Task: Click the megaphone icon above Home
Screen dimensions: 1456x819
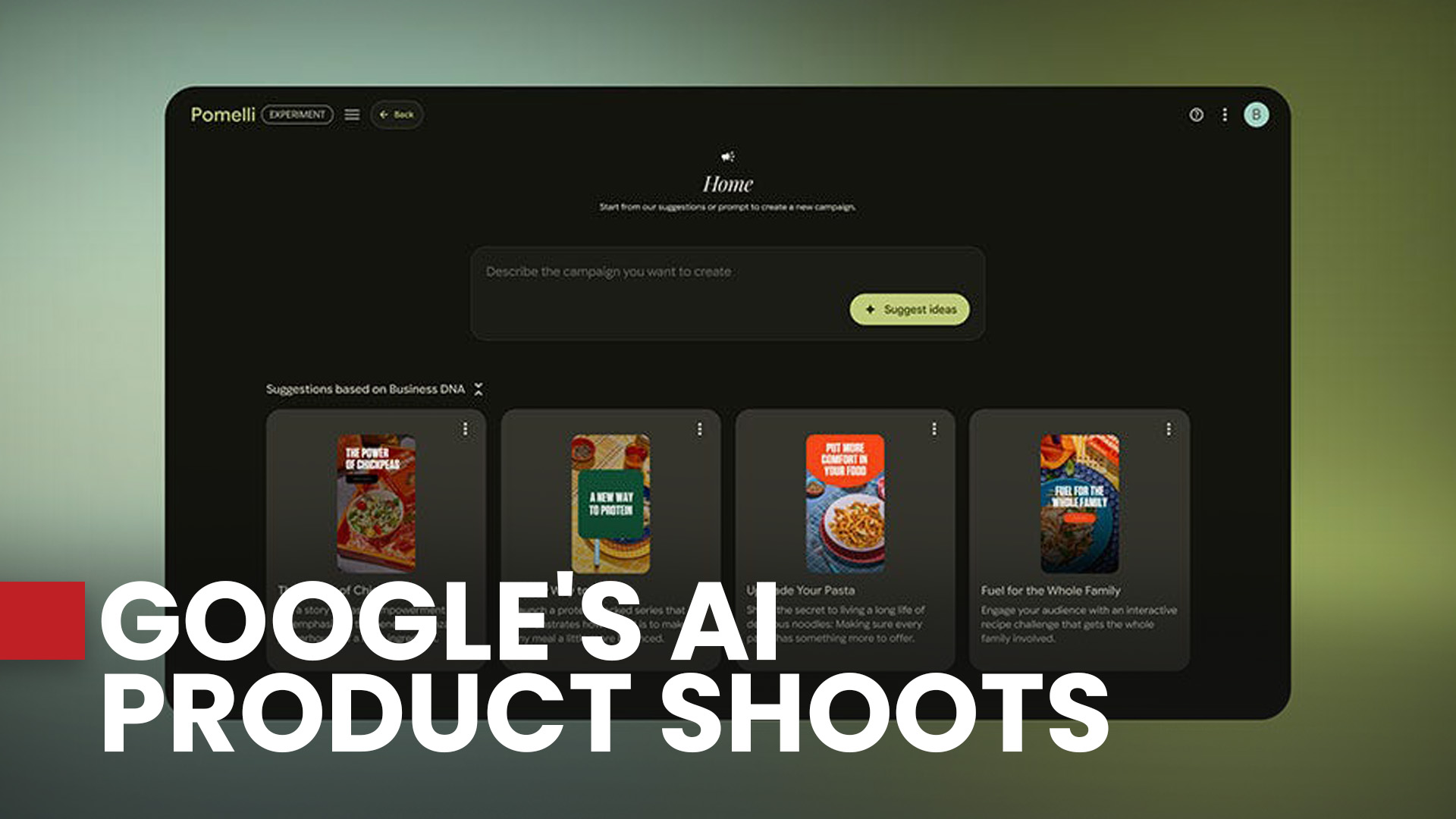Action: [727, 157]
